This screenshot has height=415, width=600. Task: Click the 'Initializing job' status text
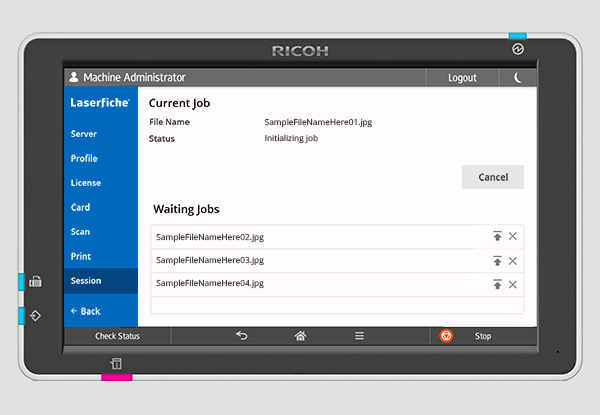291,138
